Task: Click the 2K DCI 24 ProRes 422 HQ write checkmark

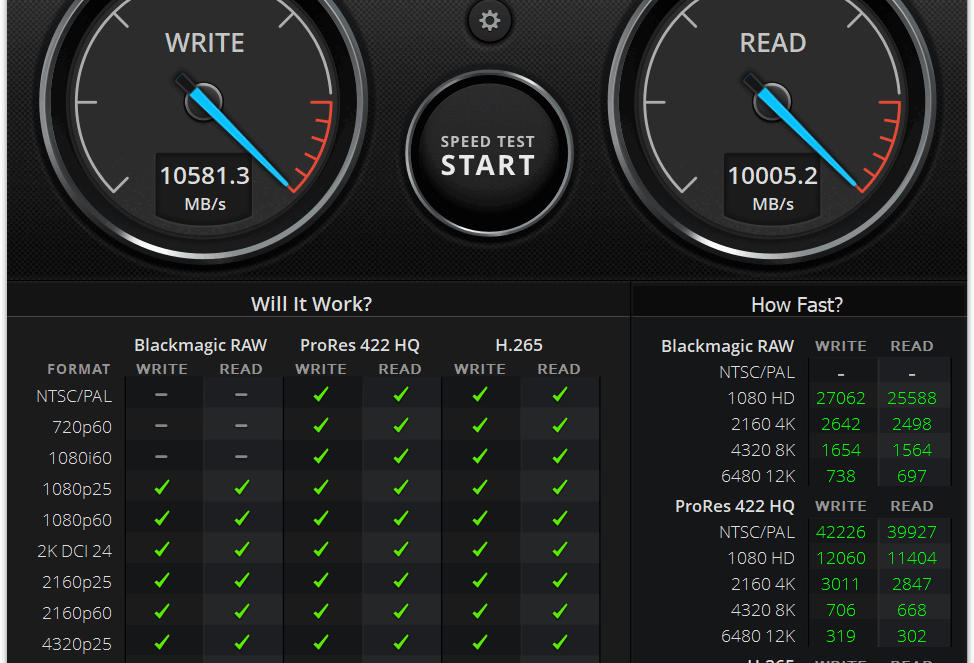Action: pyautogui.click(x=321, y=550)
